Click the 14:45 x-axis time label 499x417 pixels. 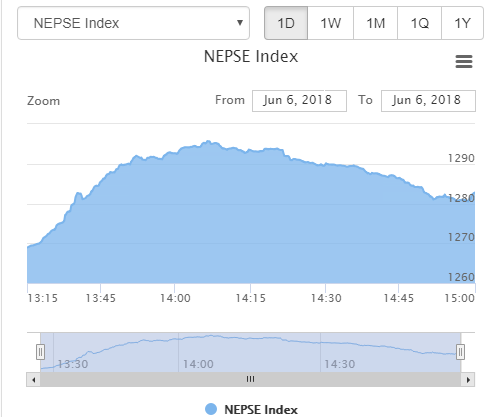tap(399, 298)
